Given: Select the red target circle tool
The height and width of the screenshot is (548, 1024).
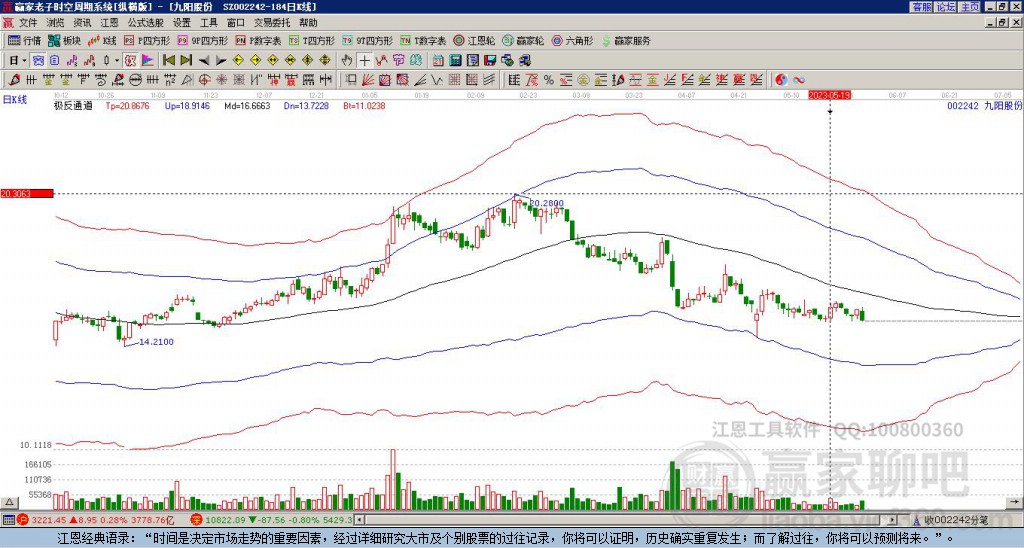Looking at the screenshot, I should point(204,80).
